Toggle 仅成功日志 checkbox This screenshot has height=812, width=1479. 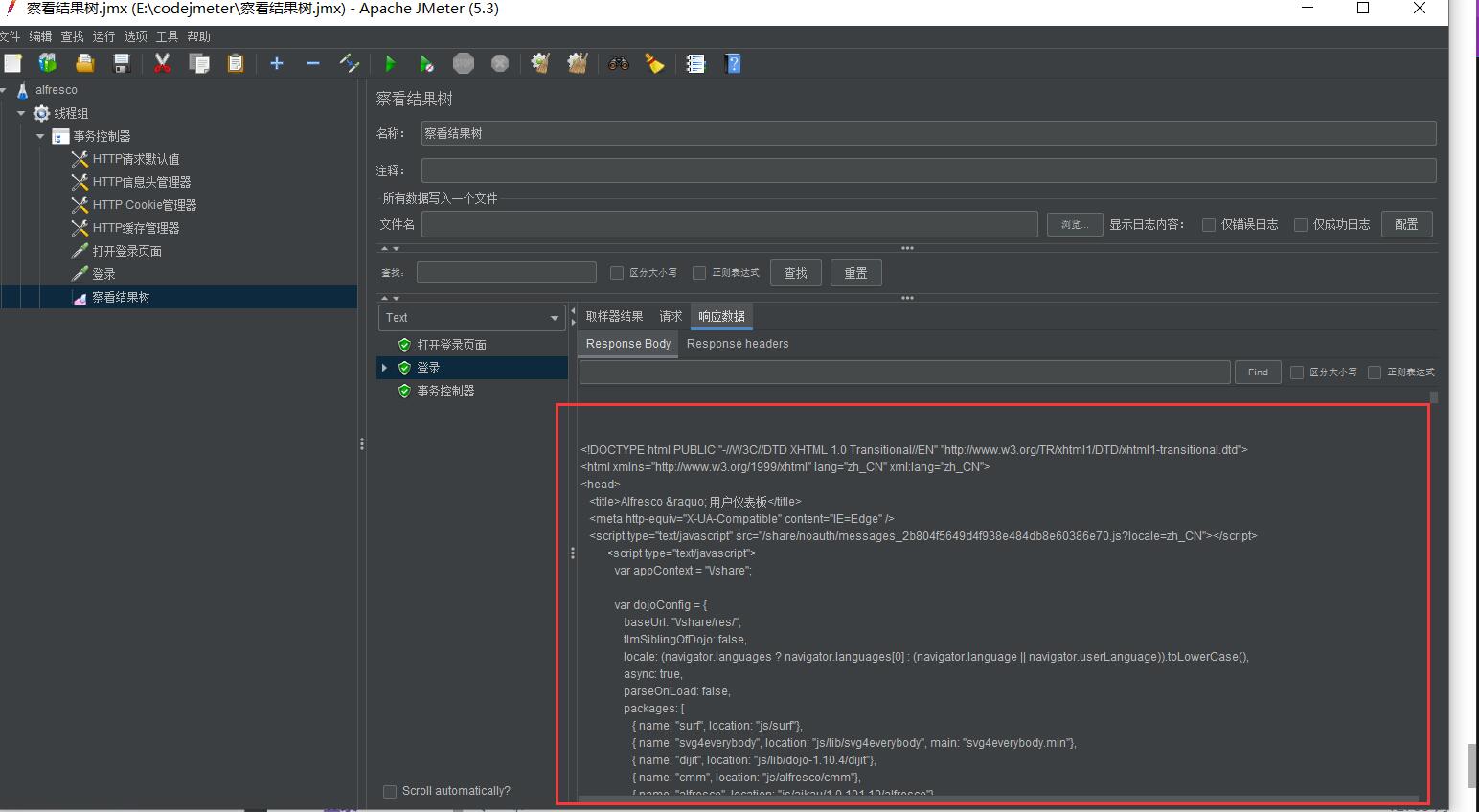pyautogui.click(x=1301, y=225)
